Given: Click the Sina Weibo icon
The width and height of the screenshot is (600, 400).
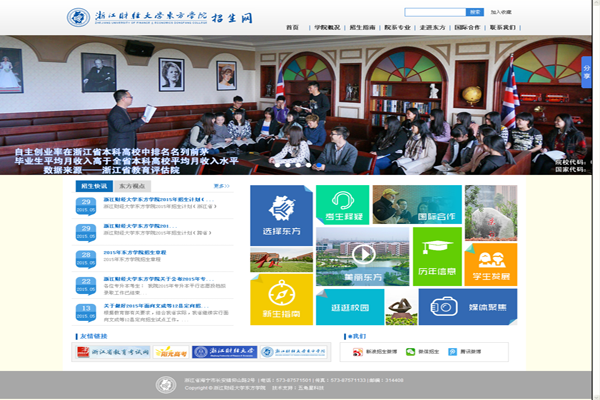Looking at the screenshot, I should (x=358, y=352).
